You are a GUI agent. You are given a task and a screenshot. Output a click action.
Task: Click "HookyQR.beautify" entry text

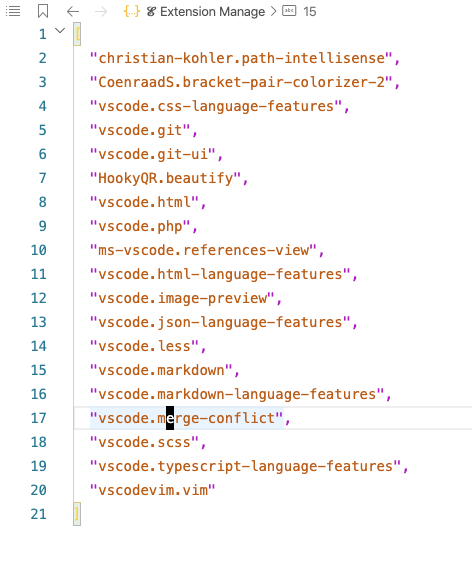pos(165,178)
